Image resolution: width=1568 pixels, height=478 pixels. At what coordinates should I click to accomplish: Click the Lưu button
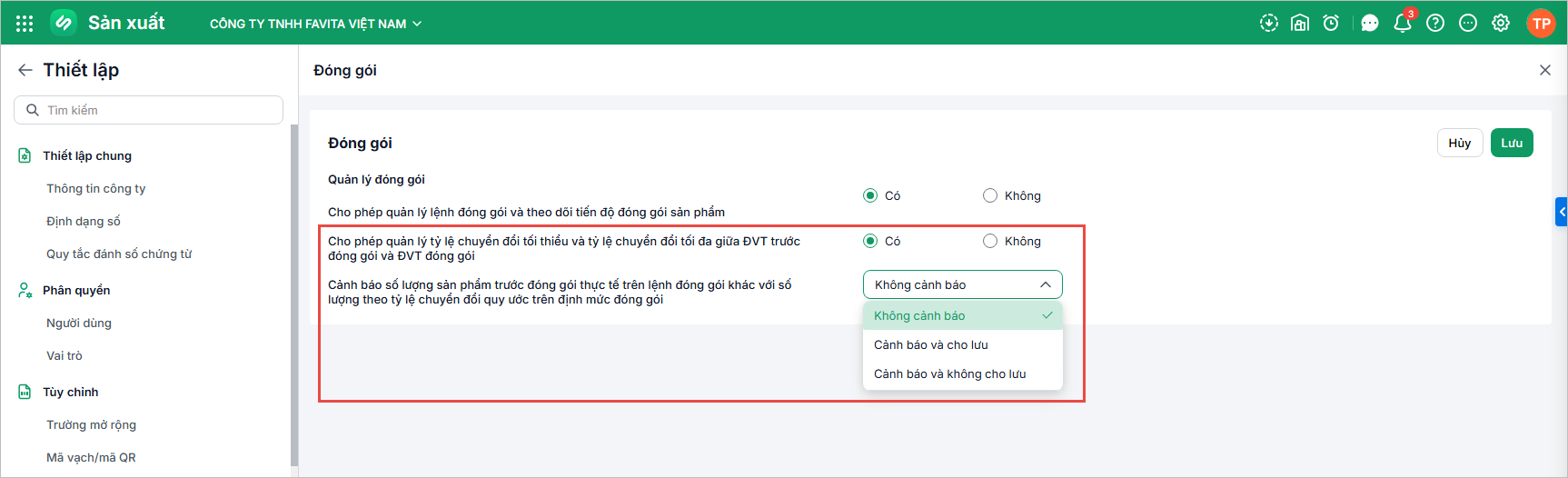pyautogui.click(x=1512, y=143)
